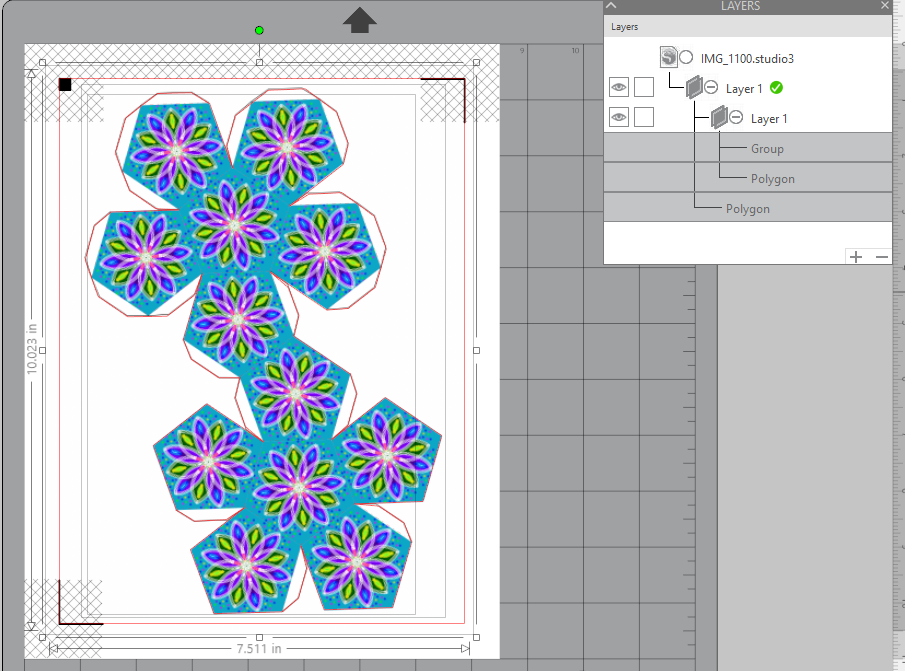Screen dimensions: 905x671
Task: Click the plus icon to add a layer
Action: (x=856, y=257)
